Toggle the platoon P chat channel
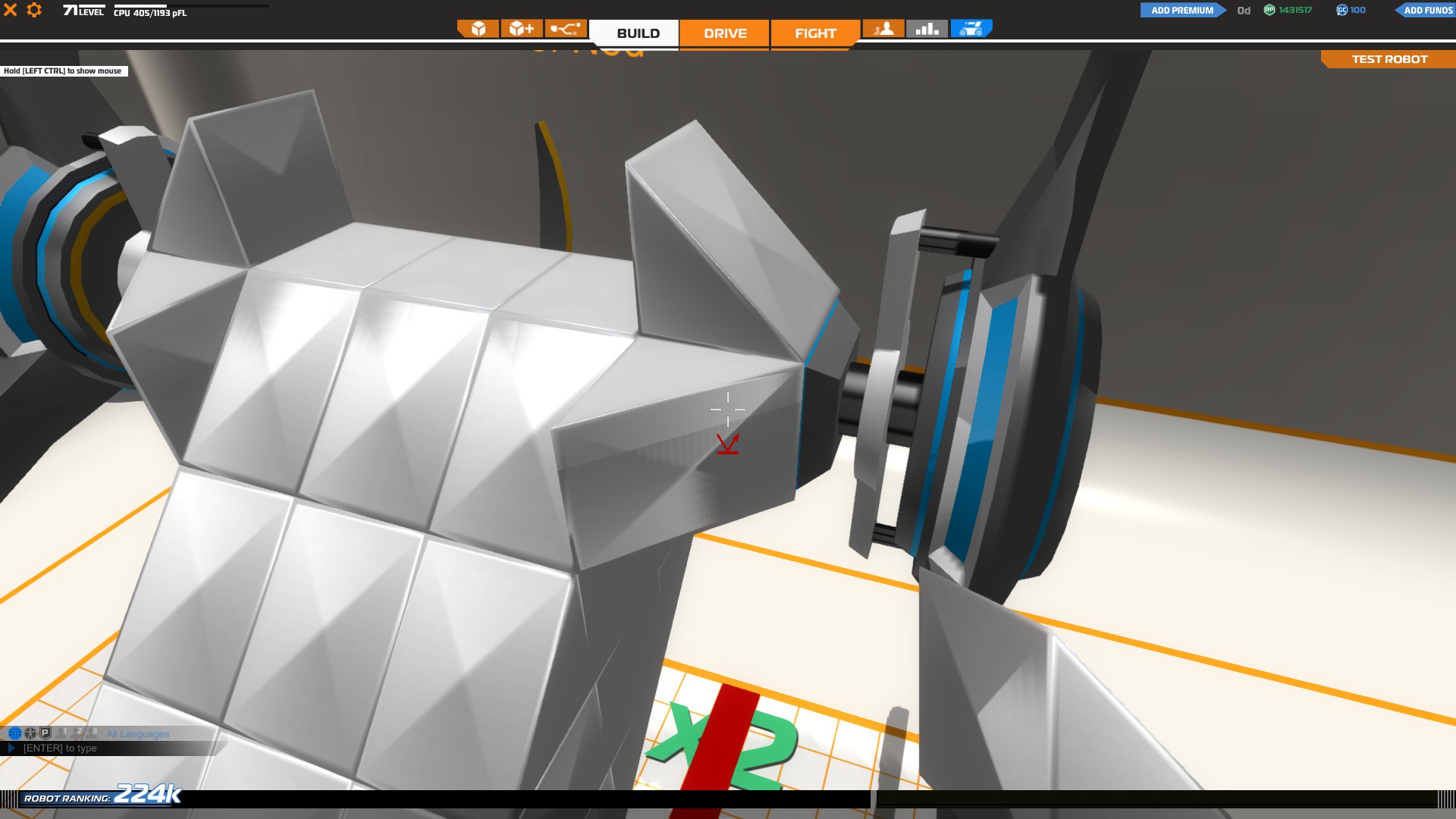The height and width of the screenshot is (819, 1456). click(45, 733)
